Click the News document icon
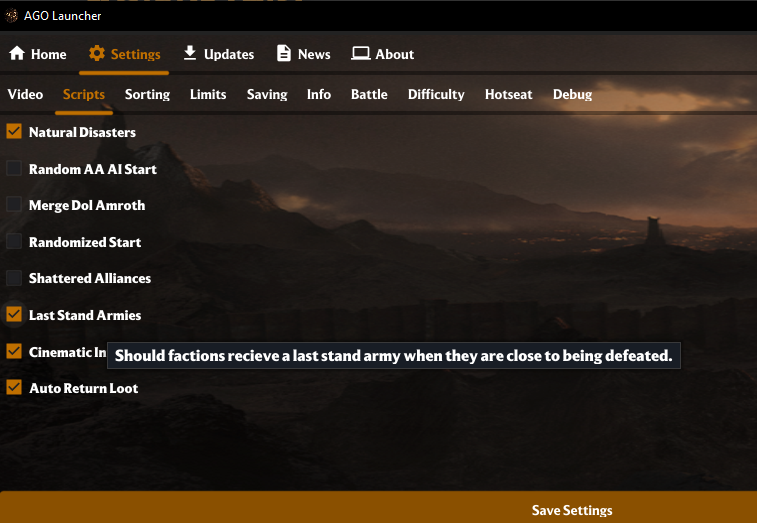This screenshot has width=757, height=523. [284, 54]
